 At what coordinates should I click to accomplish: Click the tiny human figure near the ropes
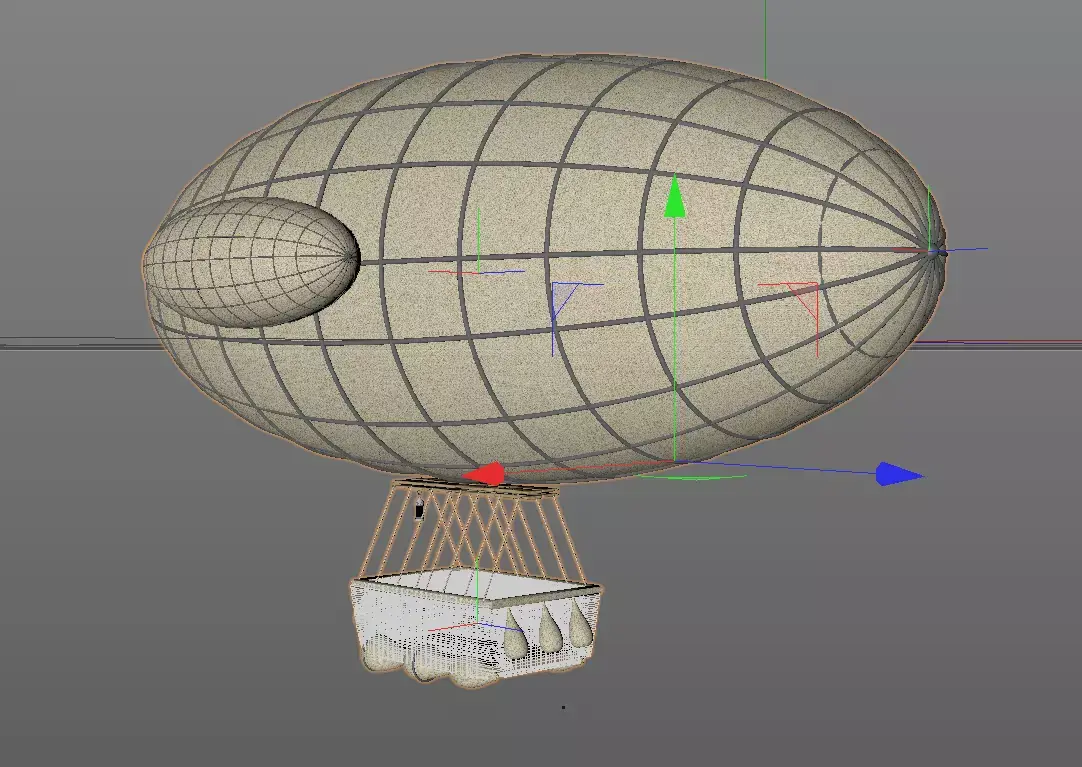(x=419, y=507)
